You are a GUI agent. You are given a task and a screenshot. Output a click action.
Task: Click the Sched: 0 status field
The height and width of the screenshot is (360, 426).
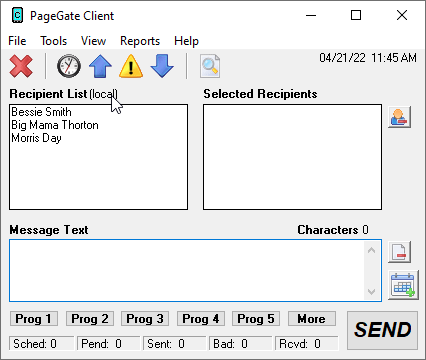point(41,344)
